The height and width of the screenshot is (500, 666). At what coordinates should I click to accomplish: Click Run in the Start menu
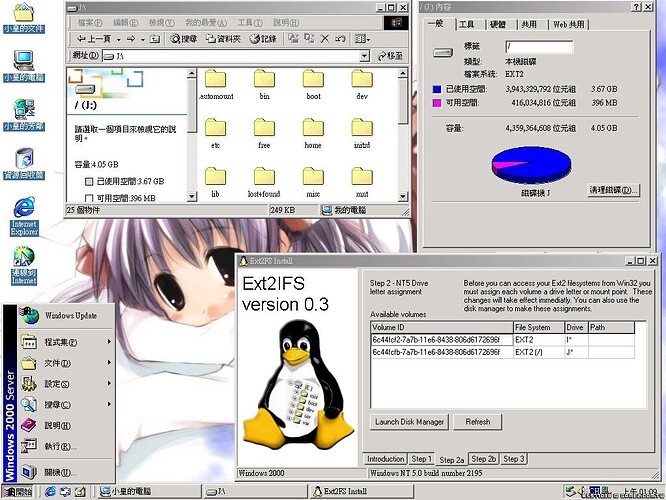(66, 446)
